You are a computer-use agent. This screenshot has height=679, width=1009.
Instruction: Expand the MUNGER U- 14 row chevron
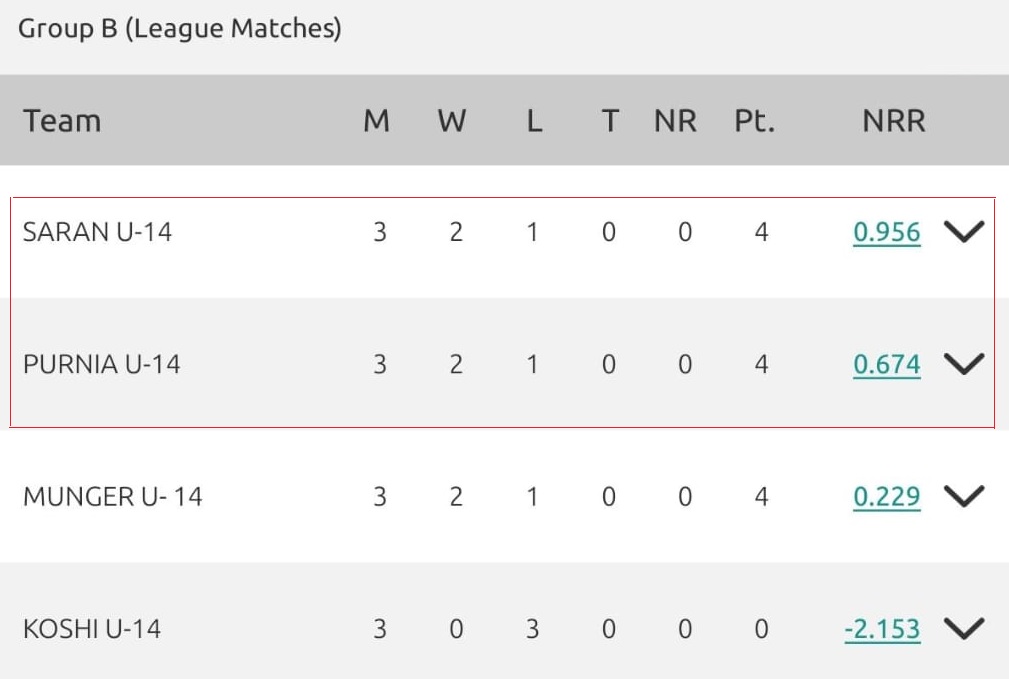964,496
